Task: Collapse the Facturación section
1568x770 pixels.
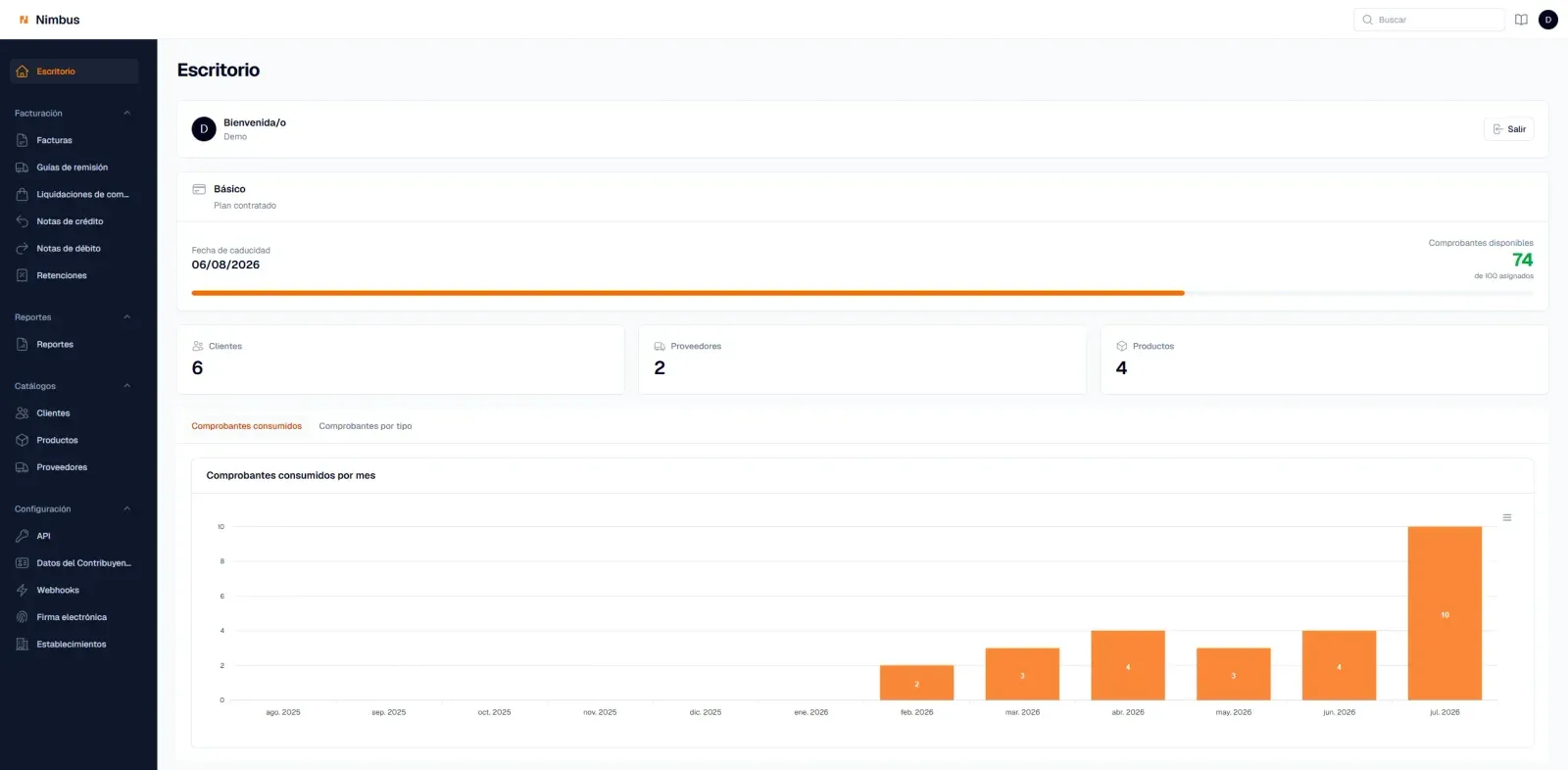Action: pyautogui.click(x=126, y=114)
